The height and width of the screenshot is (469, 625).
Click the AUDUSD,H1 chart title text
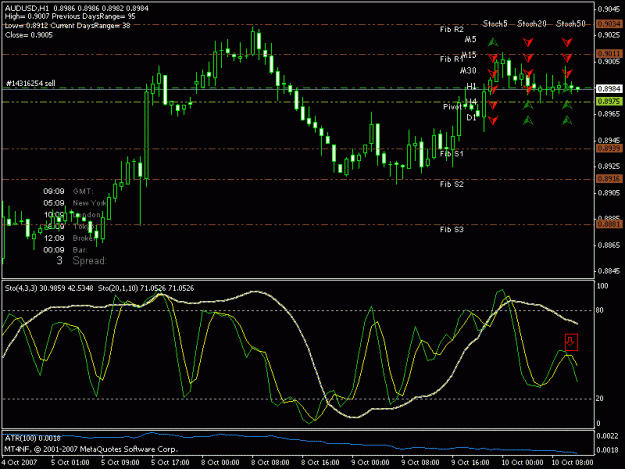pos(27,8)
